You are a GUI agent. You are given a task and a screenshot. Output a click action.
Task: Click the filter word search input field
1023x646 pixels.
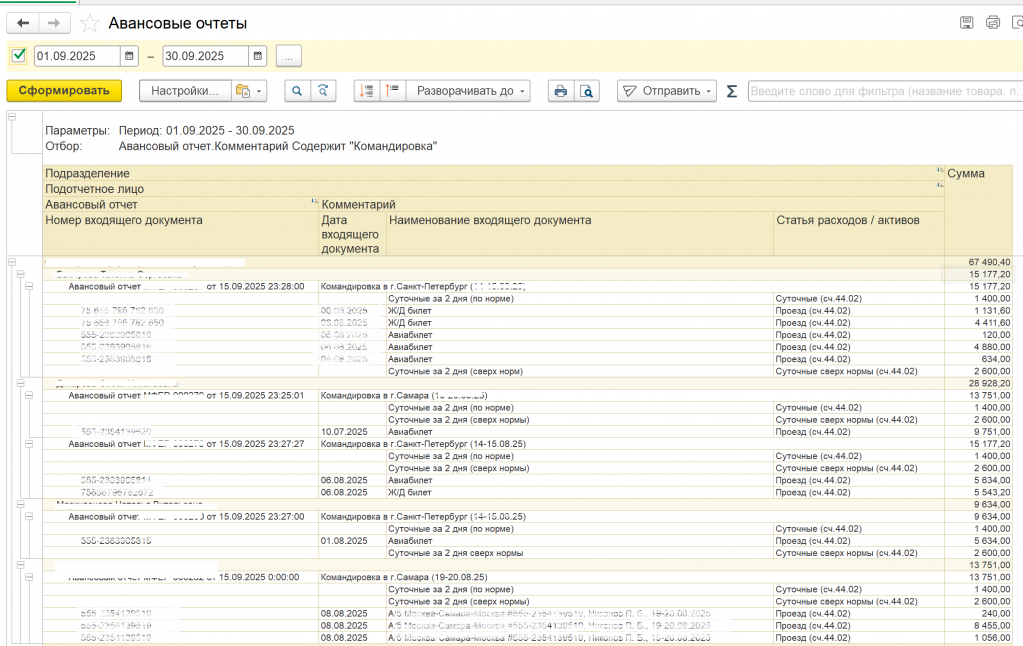[884, 91]
